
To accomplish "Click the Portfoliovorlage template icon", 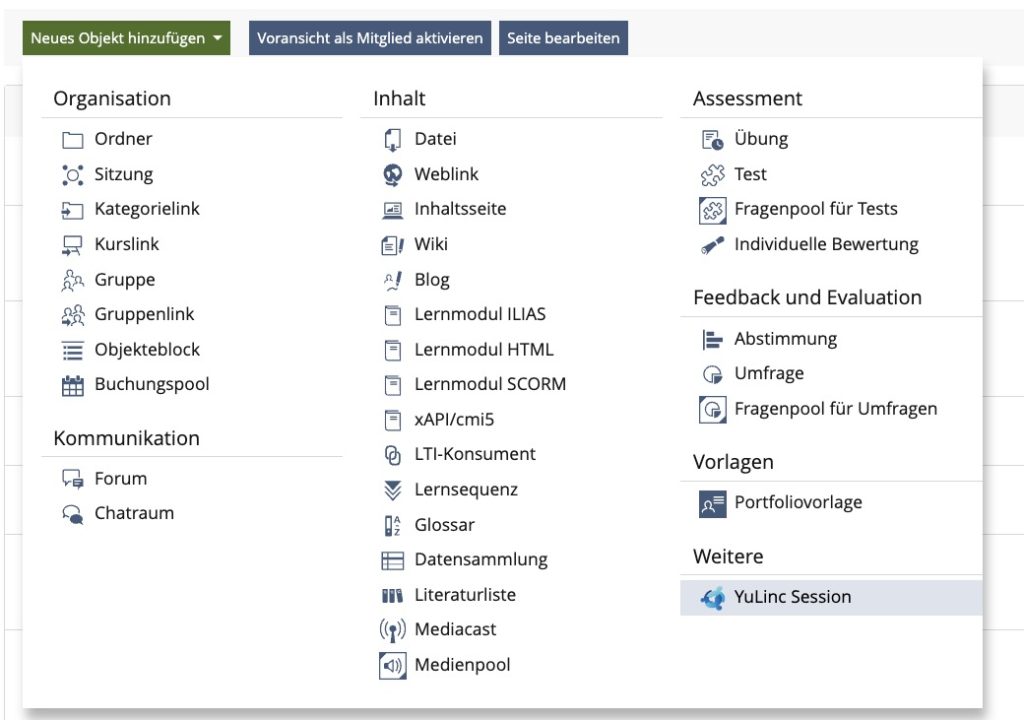I will tap(712, 504).
